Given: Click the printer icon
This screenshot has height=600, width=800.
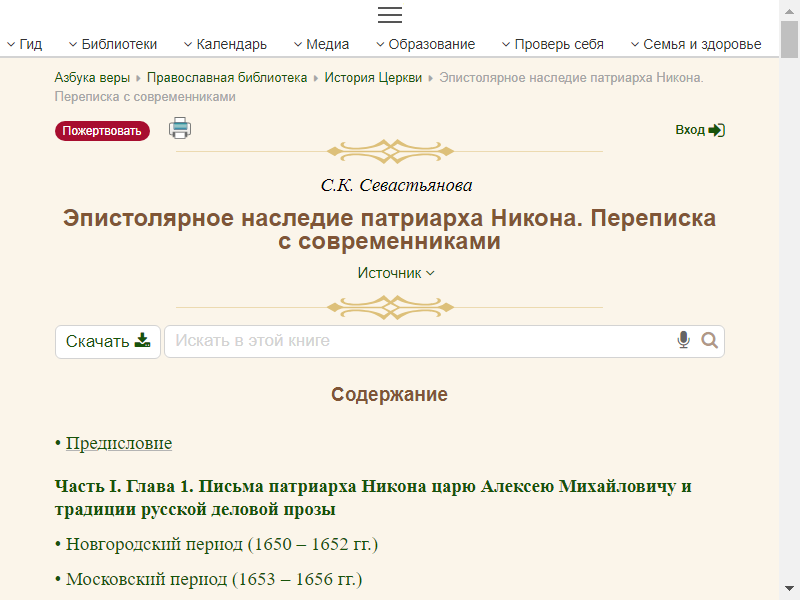Looking at the screenshot, I should 180,128.
